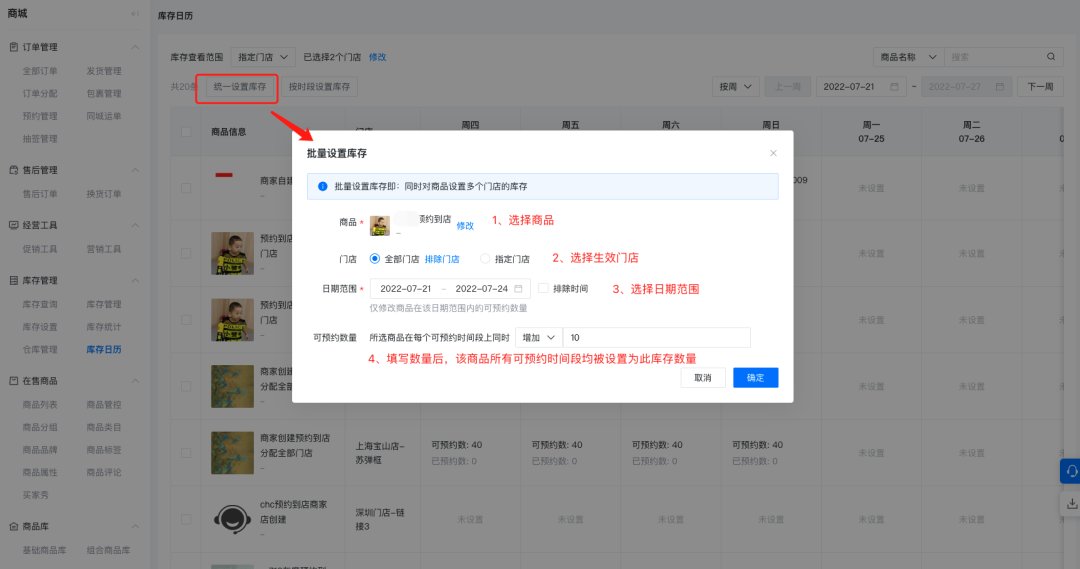
Task: Open 预约管理 in the sidebar
Action: [40, 116]
